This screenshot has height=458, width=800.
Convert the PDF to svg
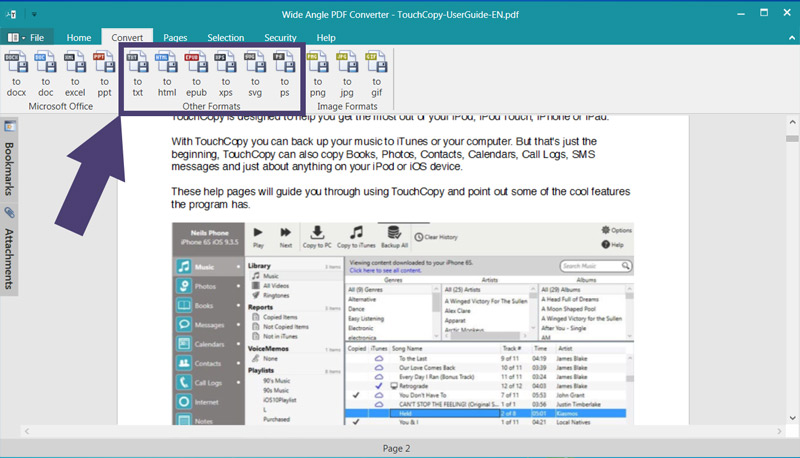(x=255, y=74)
